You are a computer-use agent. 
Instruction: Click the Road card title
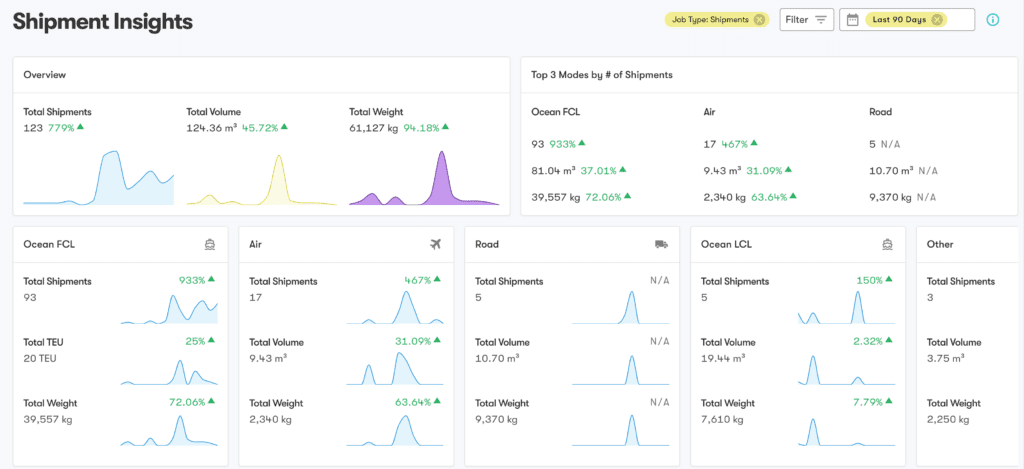pyautogui.click(x=487, y=244)
